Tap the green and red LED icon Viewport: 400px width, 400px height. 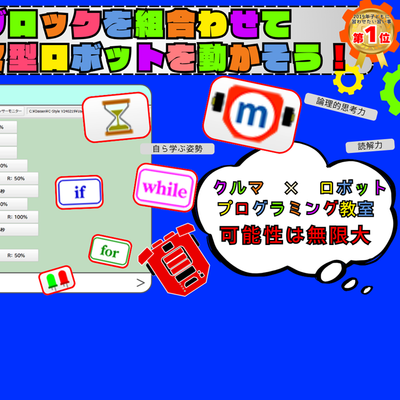point(57,280)
